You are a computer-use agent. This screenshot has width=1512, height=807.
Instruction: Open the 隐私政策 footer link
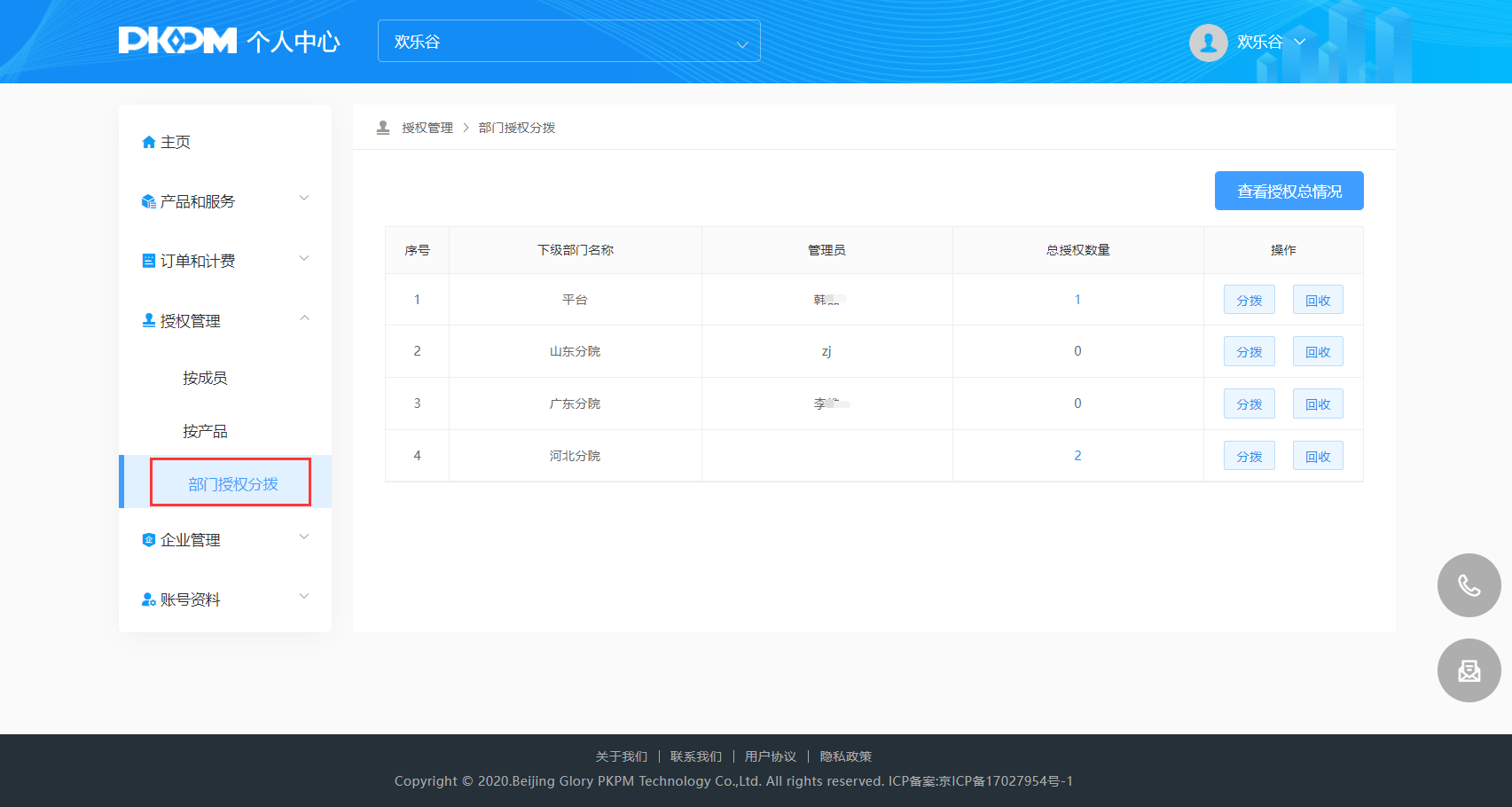[845, 756]
